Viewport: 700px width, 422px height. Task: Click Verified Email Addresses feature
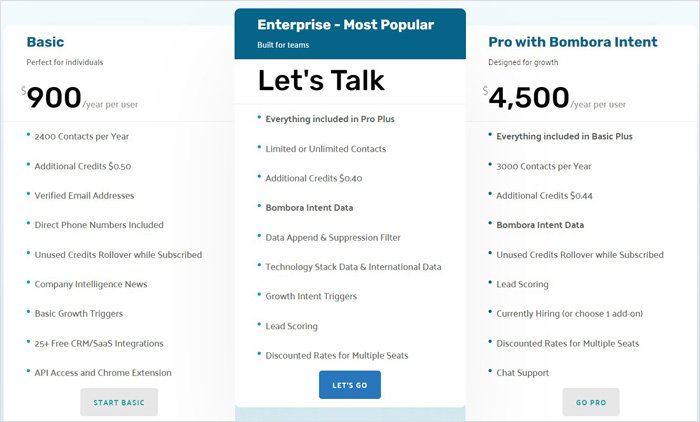[x=84, y=196]
